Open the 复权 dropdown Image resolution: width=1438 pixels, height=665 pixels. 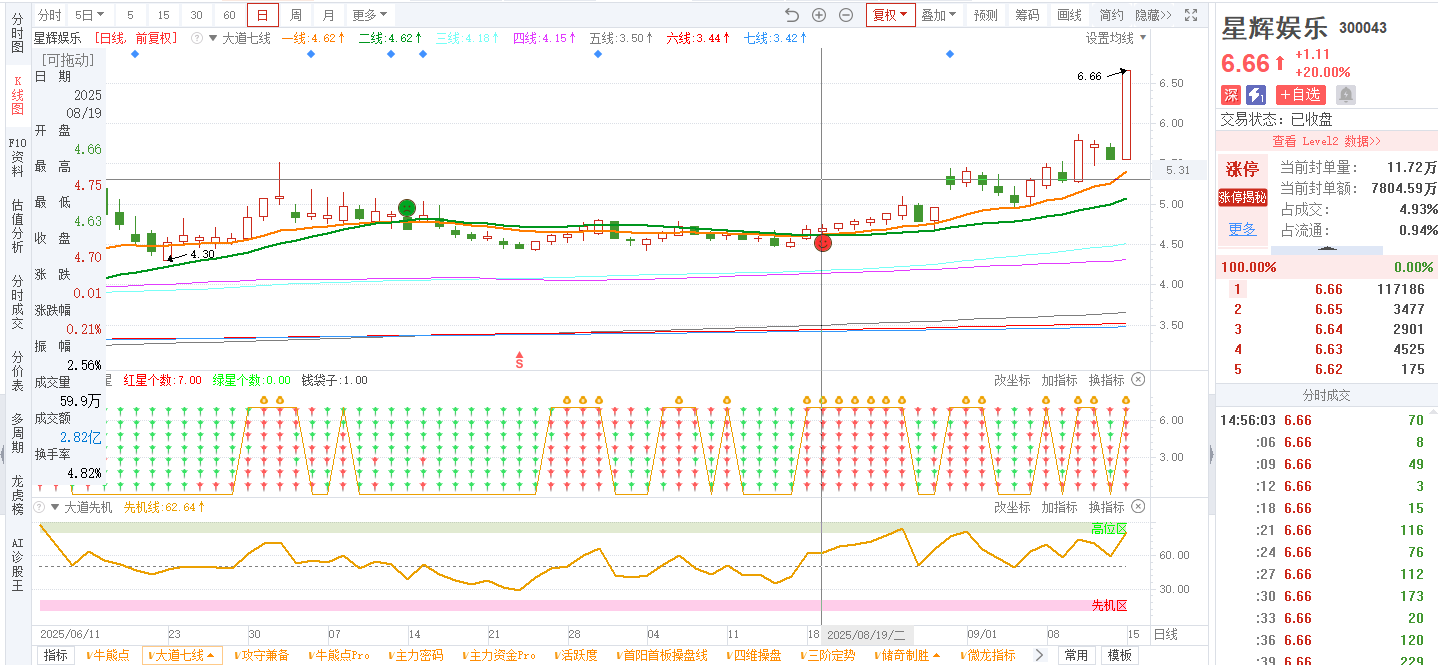(890, 15)
